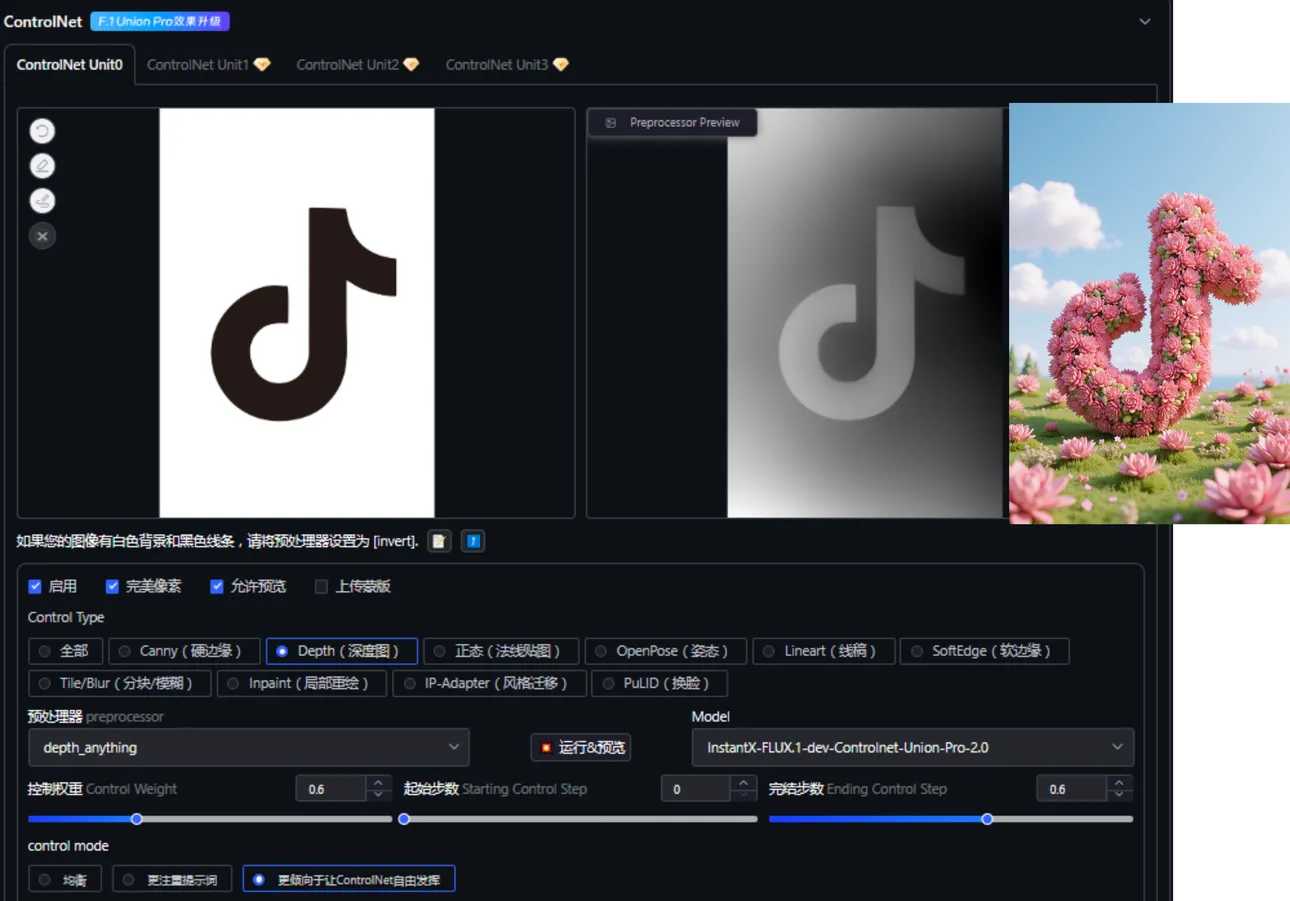Switch to the ControlNet Unit1 tab

[x=208, y=64]
